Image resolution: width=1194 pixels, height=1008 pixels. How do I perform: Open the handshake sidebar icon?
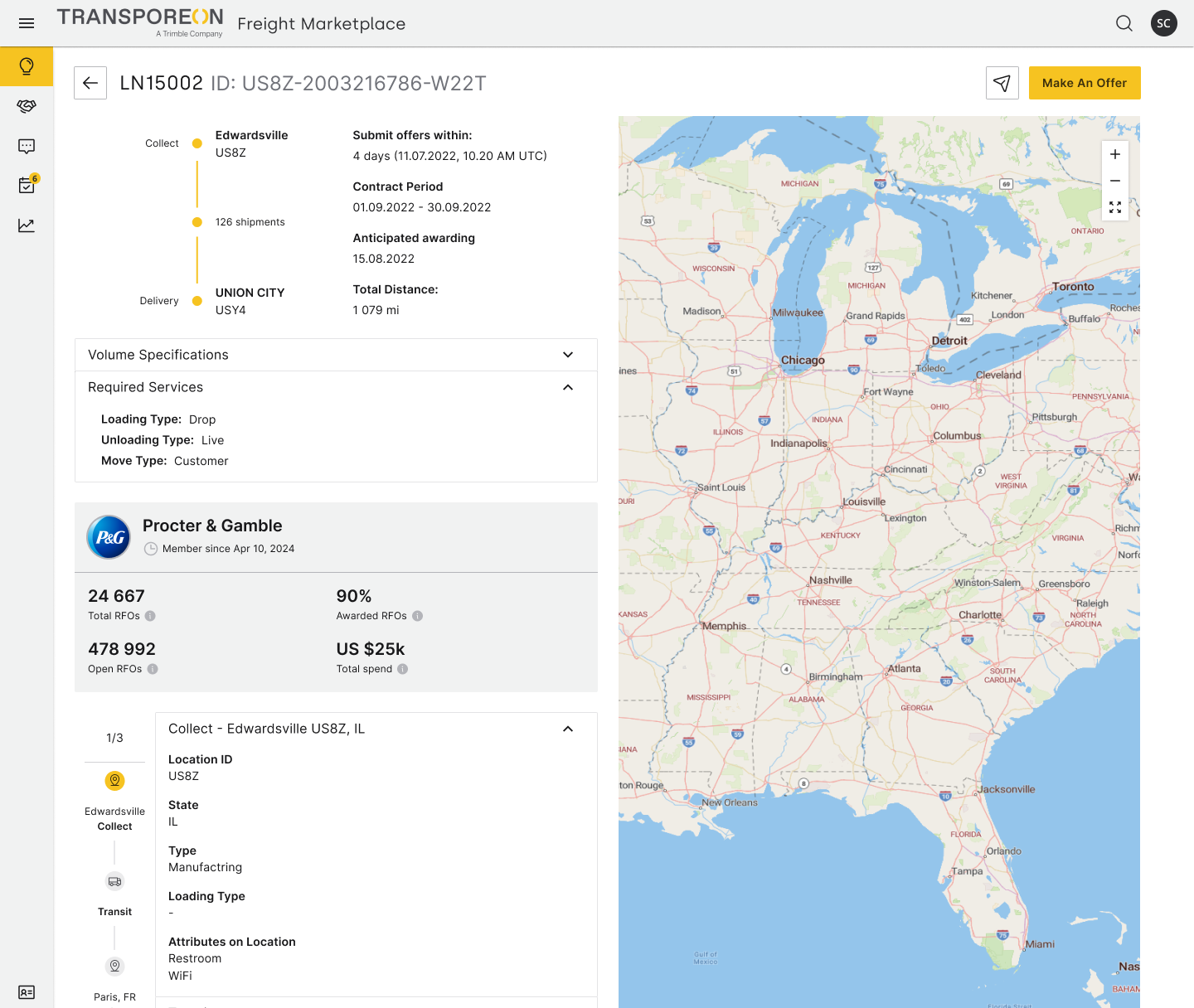(x=27, y=106)
